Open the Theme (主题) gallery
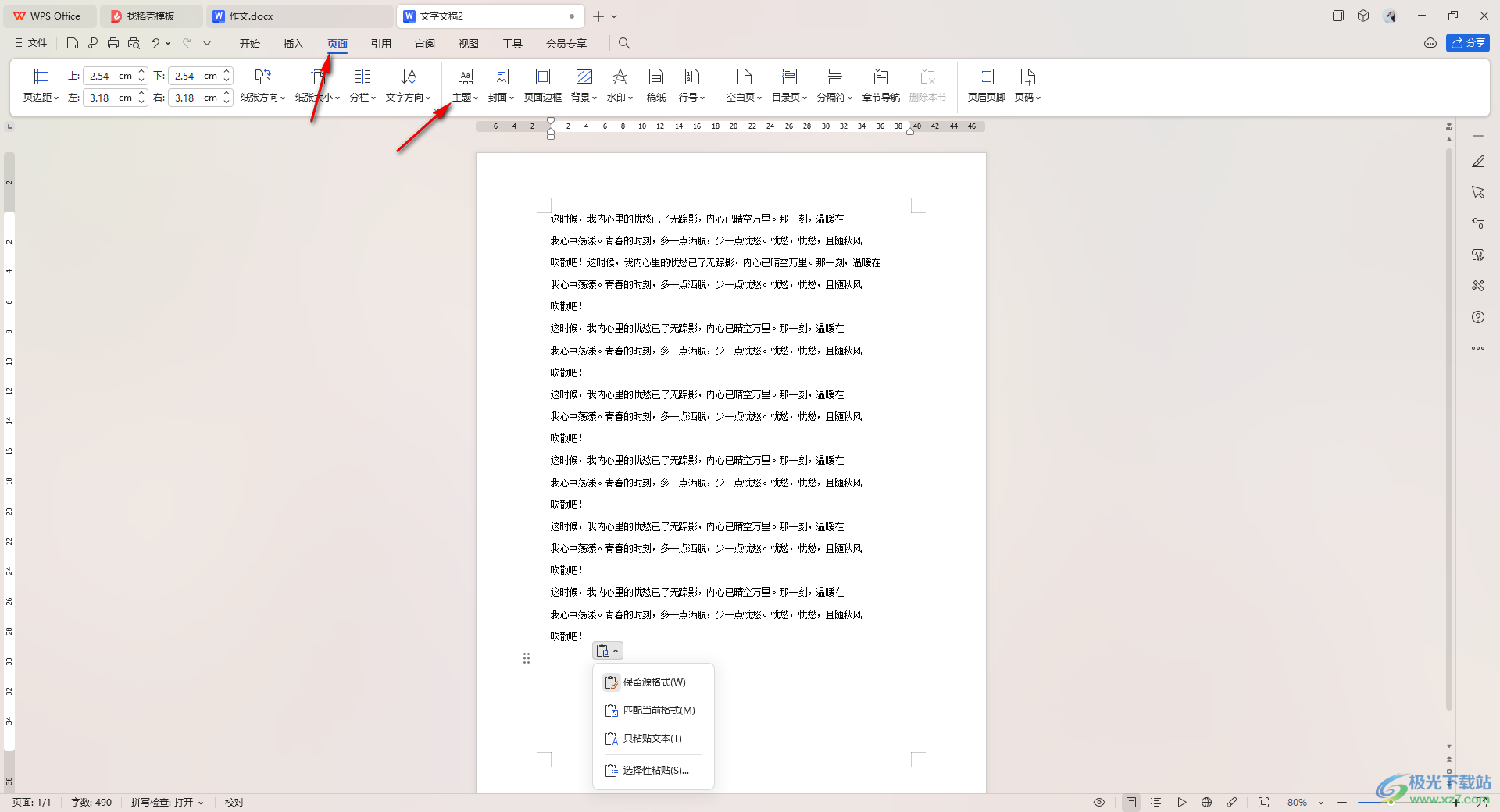This screenshot has height=812, width=1500. tap(465, 85)
